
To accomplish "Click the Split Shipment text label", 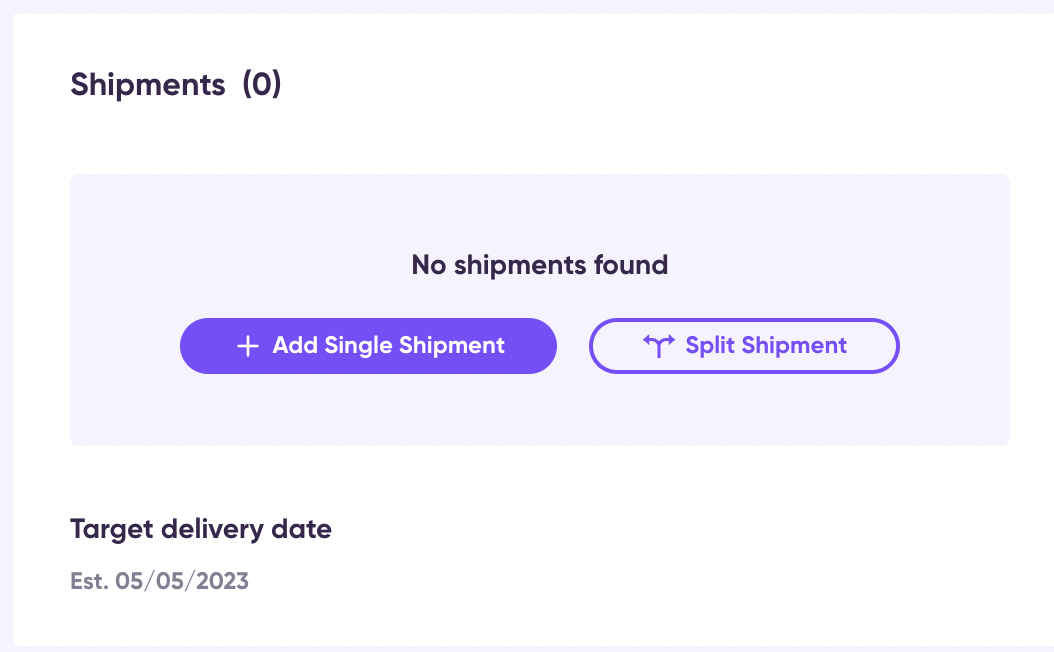I will 766,345.
